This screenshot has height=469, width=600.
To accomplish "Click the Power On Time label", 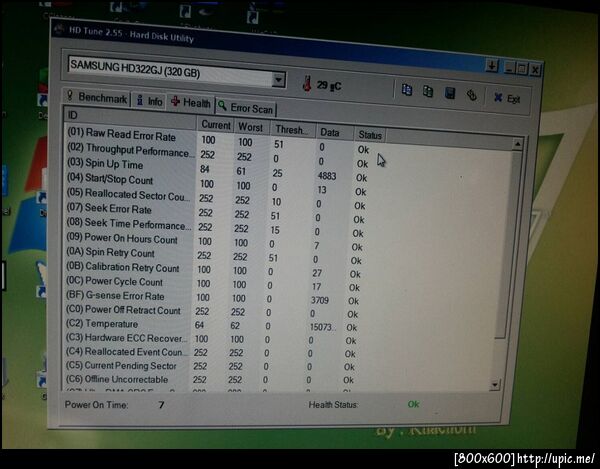I will [96, 404].
